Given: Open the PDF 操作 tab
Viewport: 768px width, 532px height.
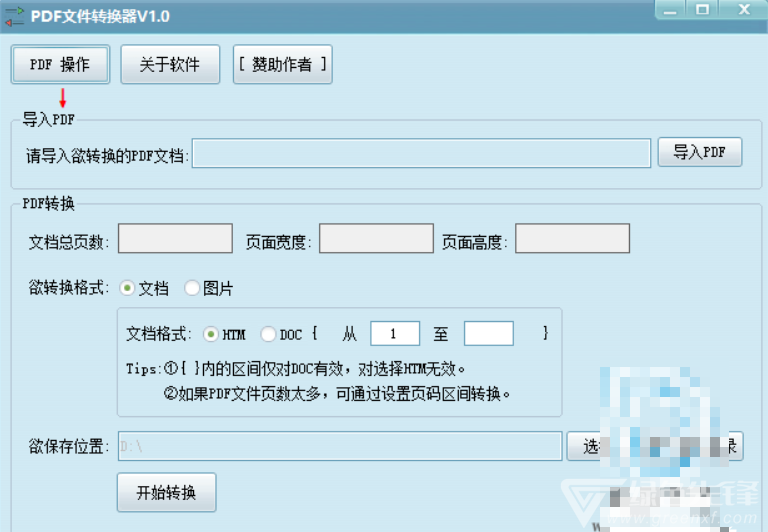Looking at the screenshot, I should click(60, 64).
